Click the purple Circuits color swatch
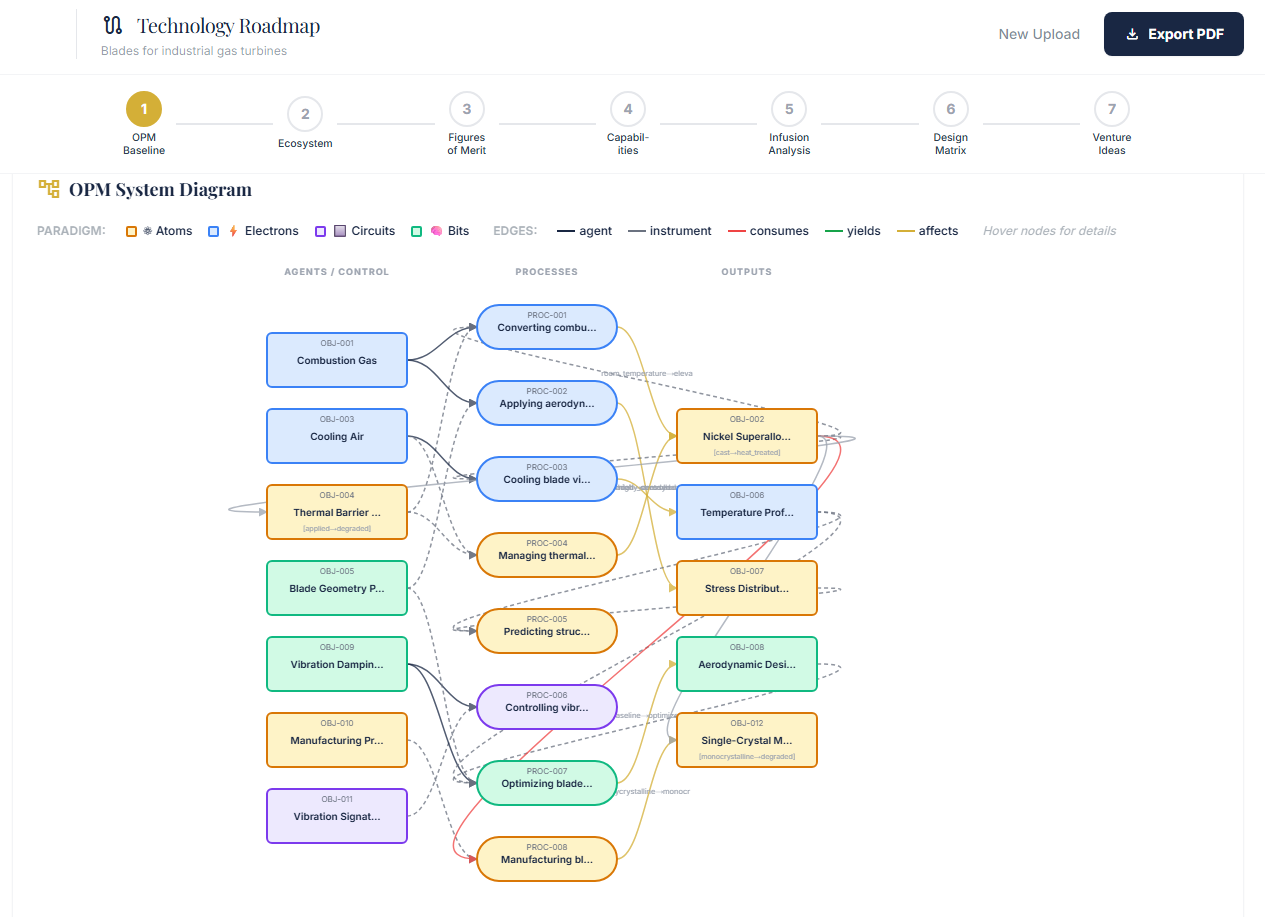 [320, 231]
